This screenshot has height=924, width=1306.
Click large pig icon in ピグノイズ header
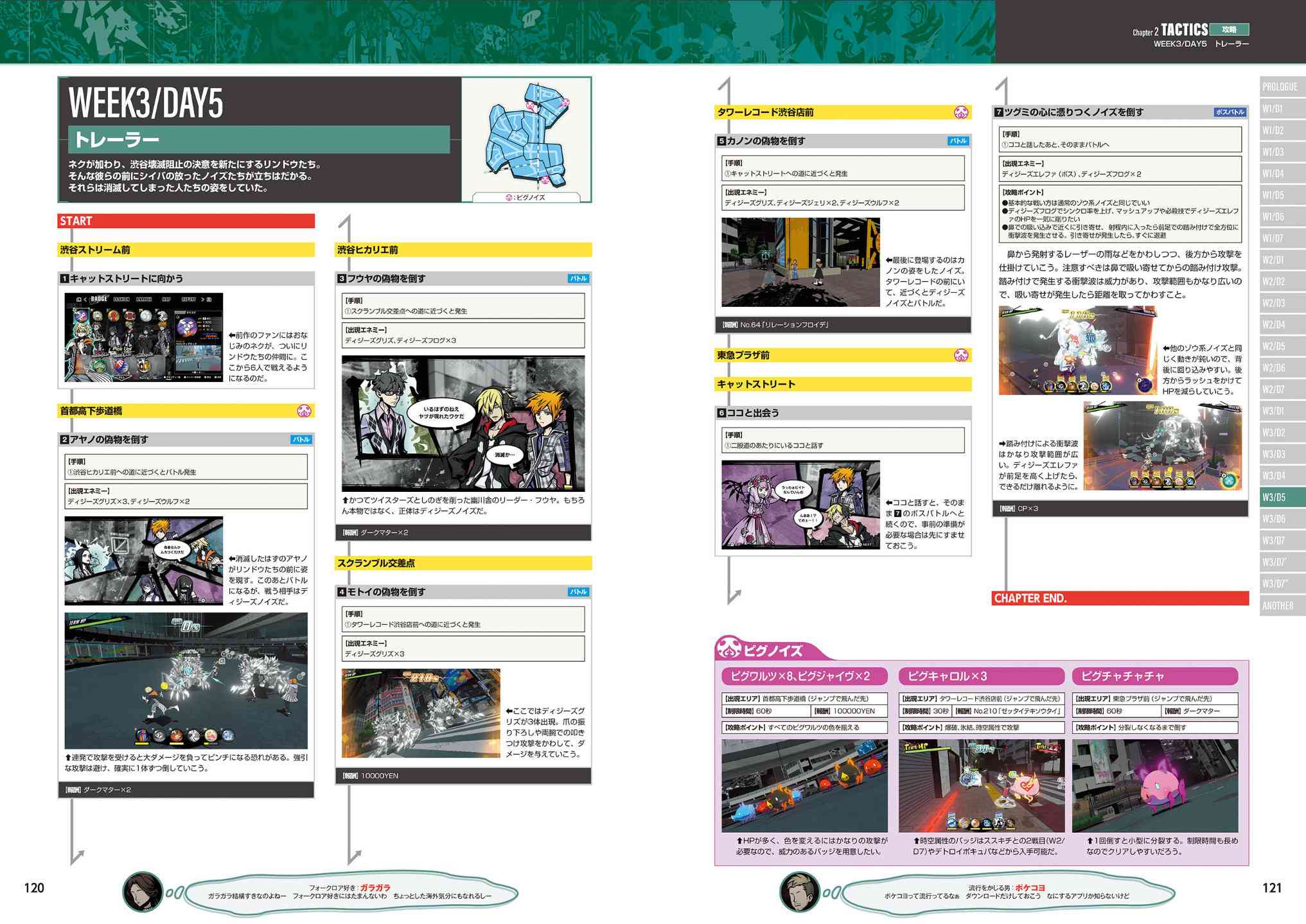(x=728, y=649)
